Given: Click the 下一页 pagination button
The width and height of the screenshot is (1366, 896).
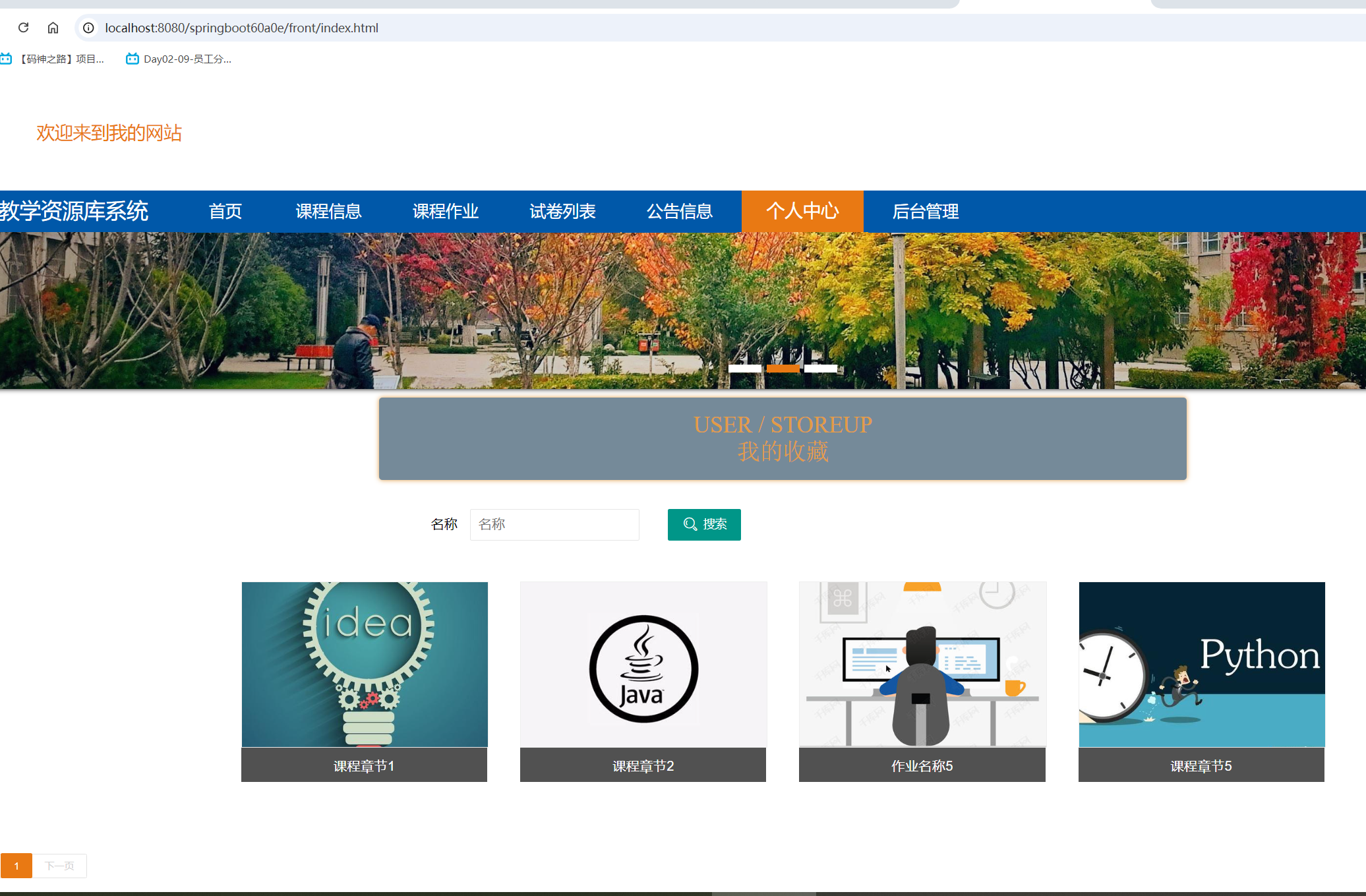Looking at the screenshot, I should 59,866.
